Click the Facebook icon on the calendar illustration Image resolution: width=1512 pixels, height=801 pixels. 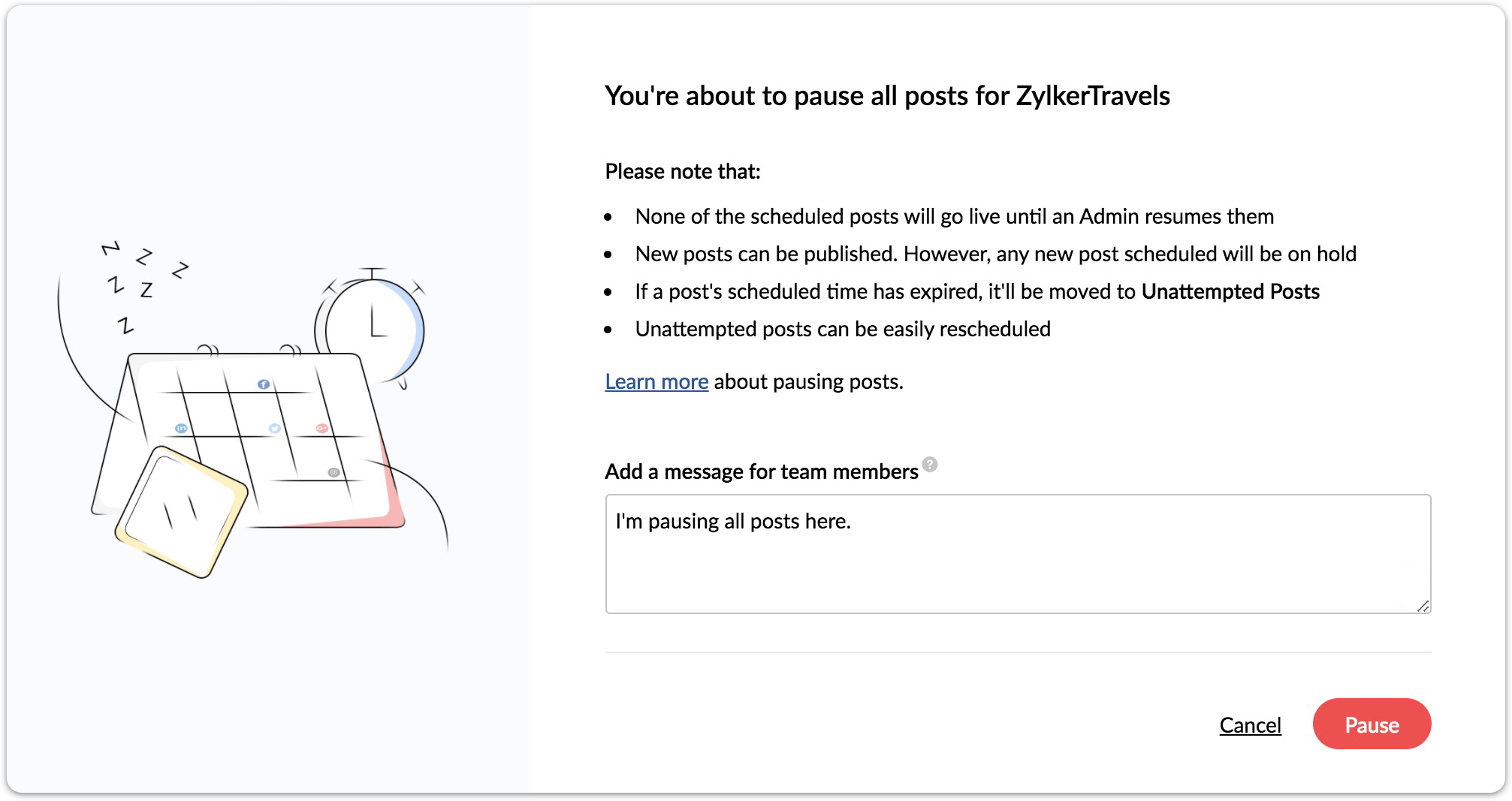264,384
